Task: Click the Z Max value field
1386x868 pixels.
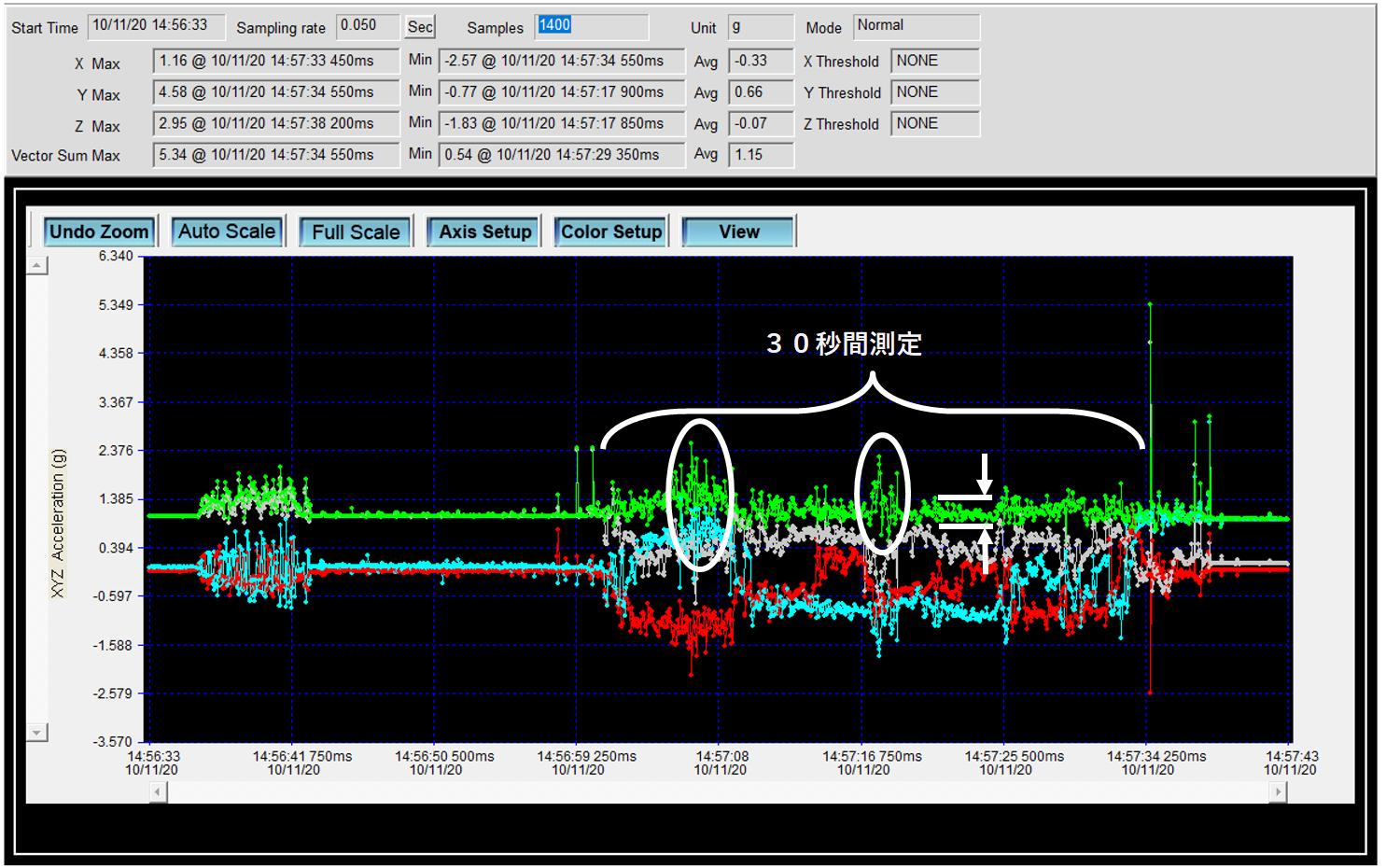Action: pos(276,124)
